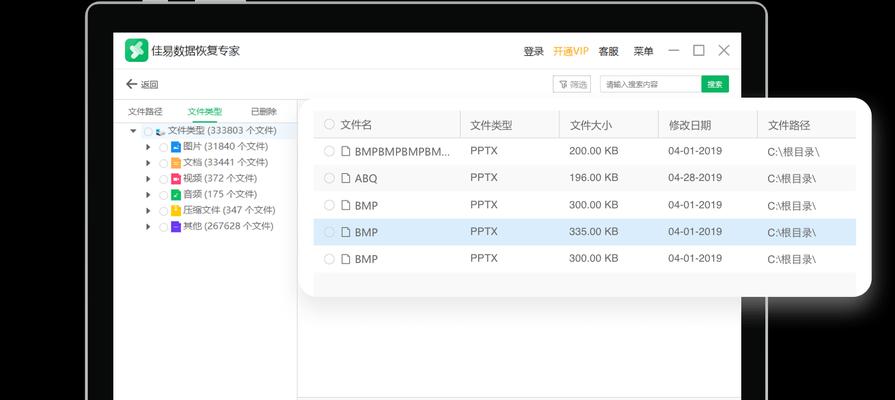Click the 开通VIP link
Screen dimensions: 895x400
pyautogui.click(x=571, y=51)
